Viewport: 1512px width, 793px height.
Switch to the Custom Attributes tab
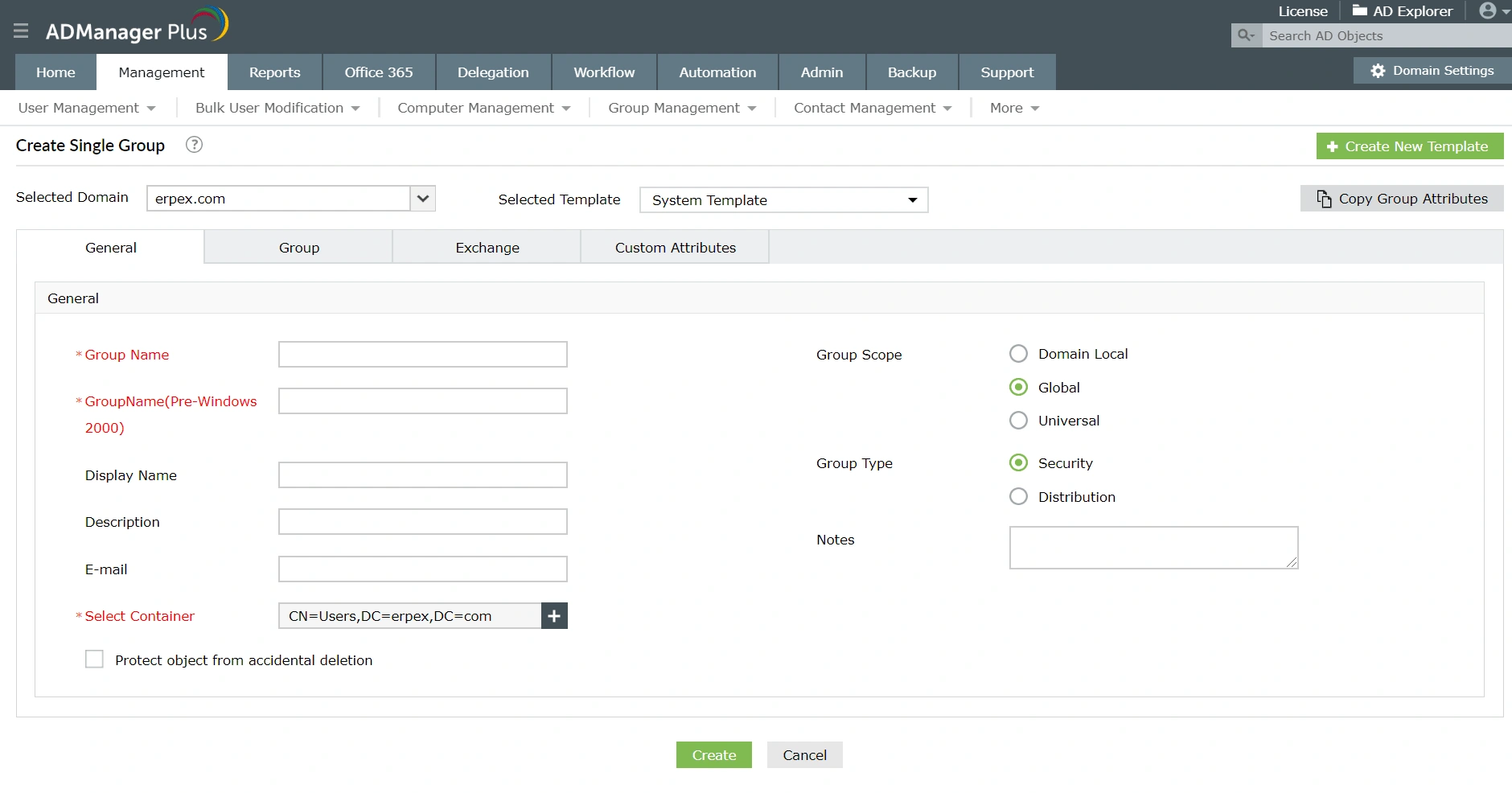pos(676,248)
